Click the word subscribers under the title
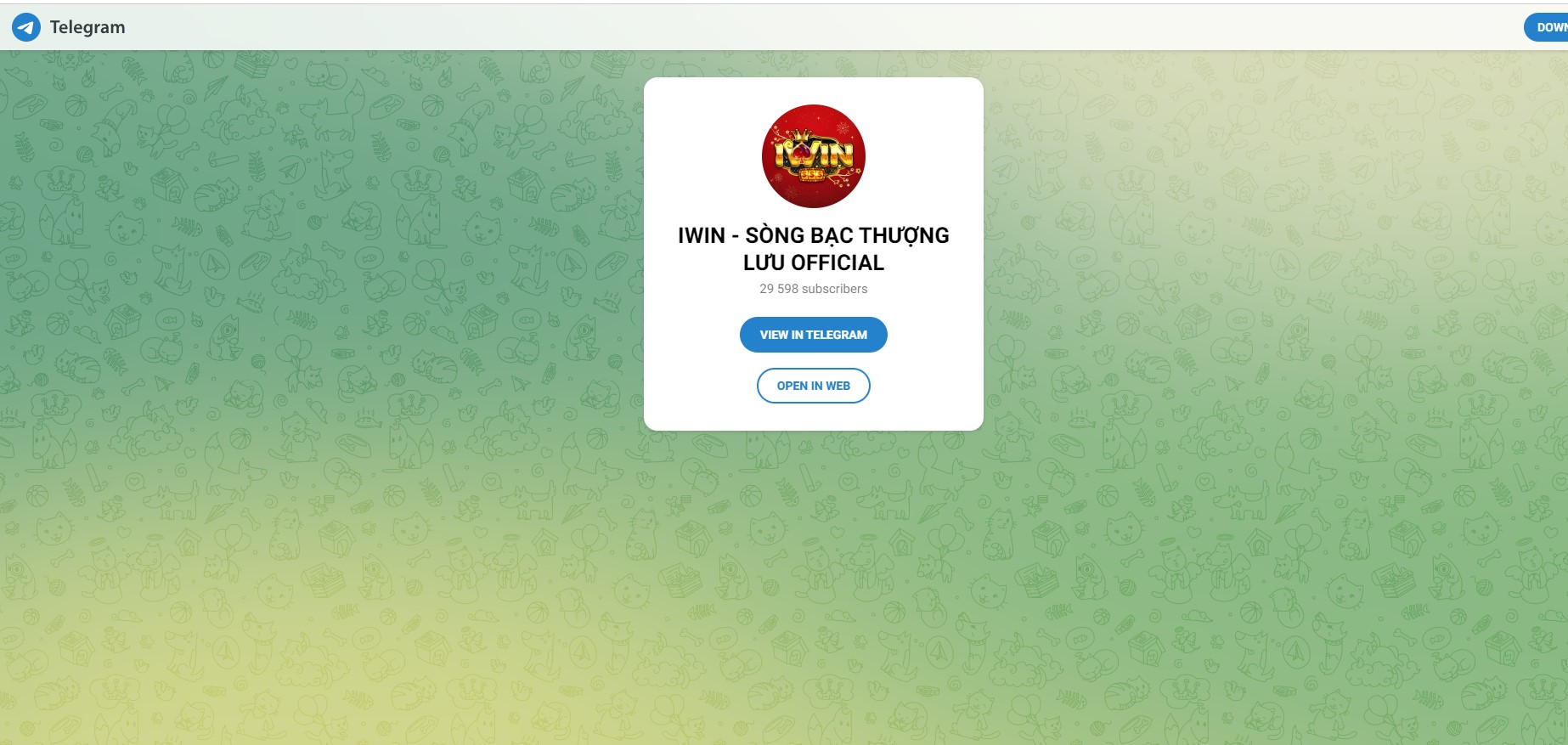Image resolution: width=1568 pixels, height=745 pixels. coord(835,289)
